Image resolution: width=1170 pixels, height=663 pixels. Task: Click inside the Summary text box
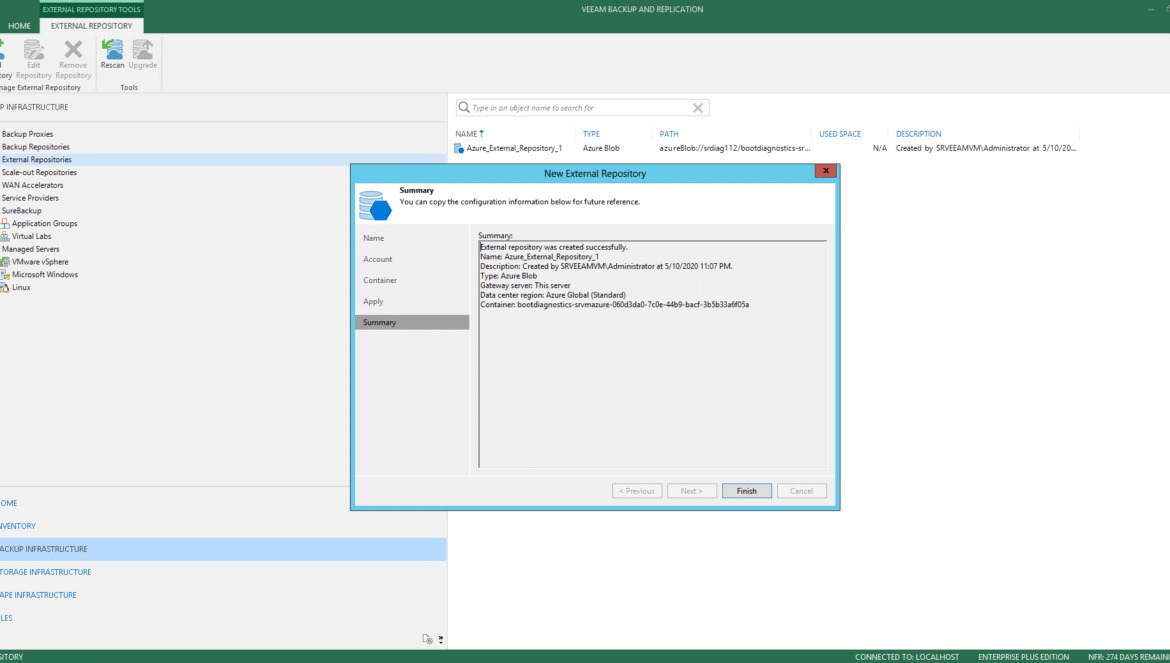(x=652, y=354)
